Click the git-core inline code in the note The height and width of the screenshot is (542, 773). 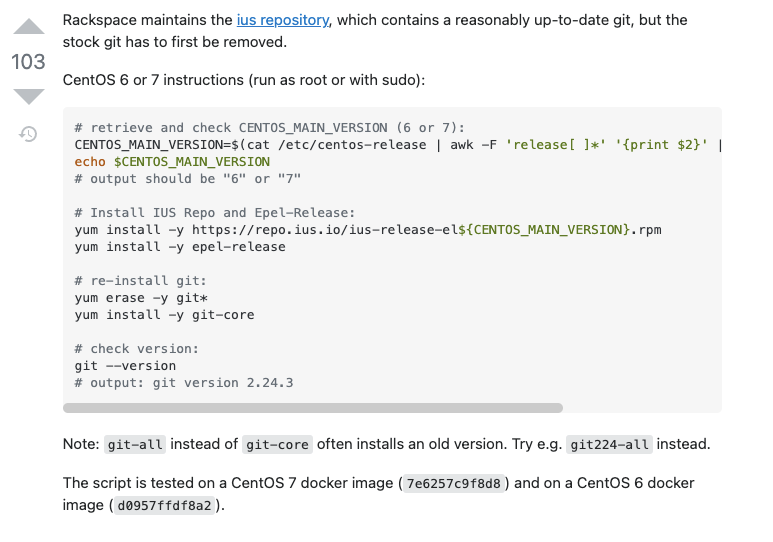(x=277, y=444)
